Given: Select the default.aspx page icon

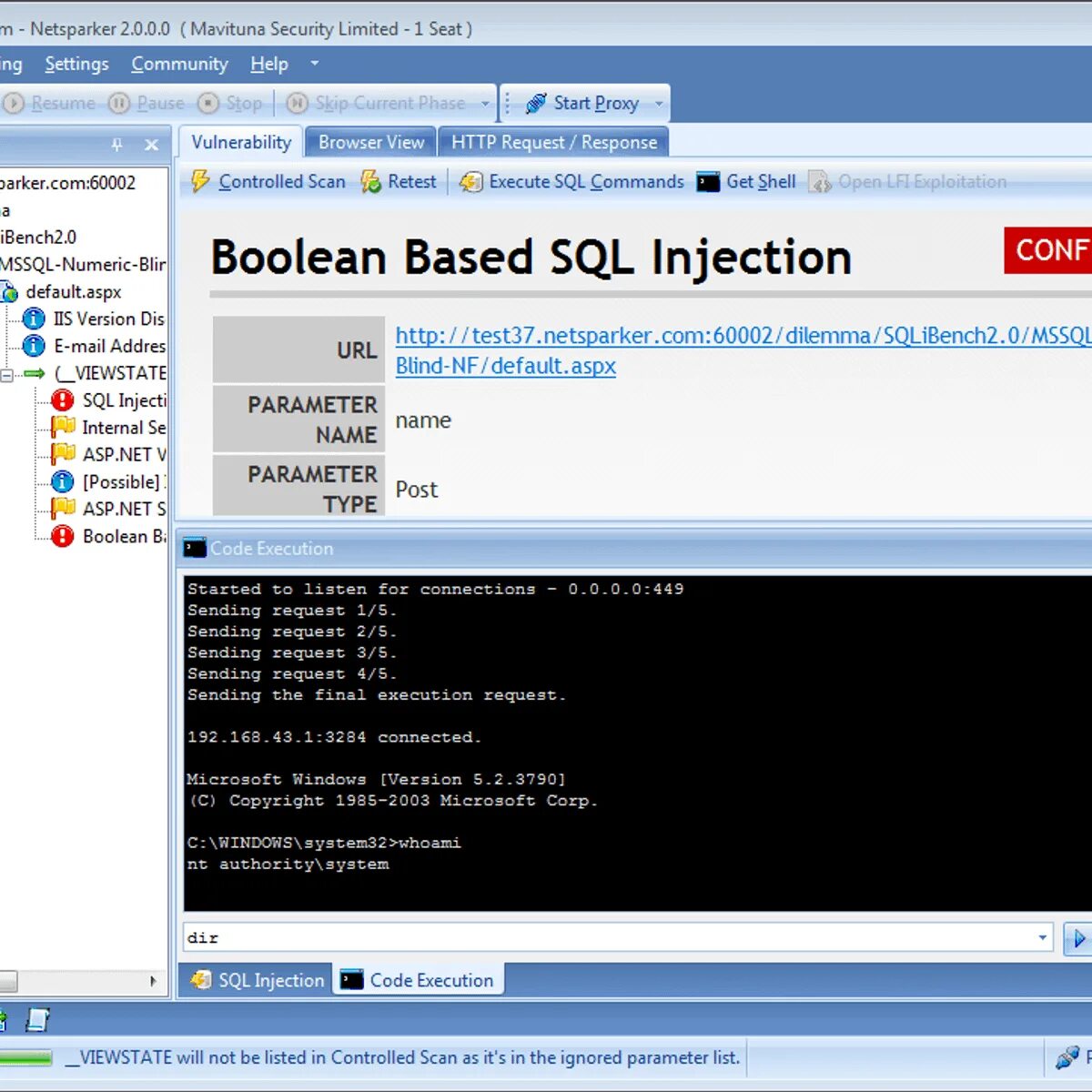Looking at the screenshot, I should tap(8, 292).
